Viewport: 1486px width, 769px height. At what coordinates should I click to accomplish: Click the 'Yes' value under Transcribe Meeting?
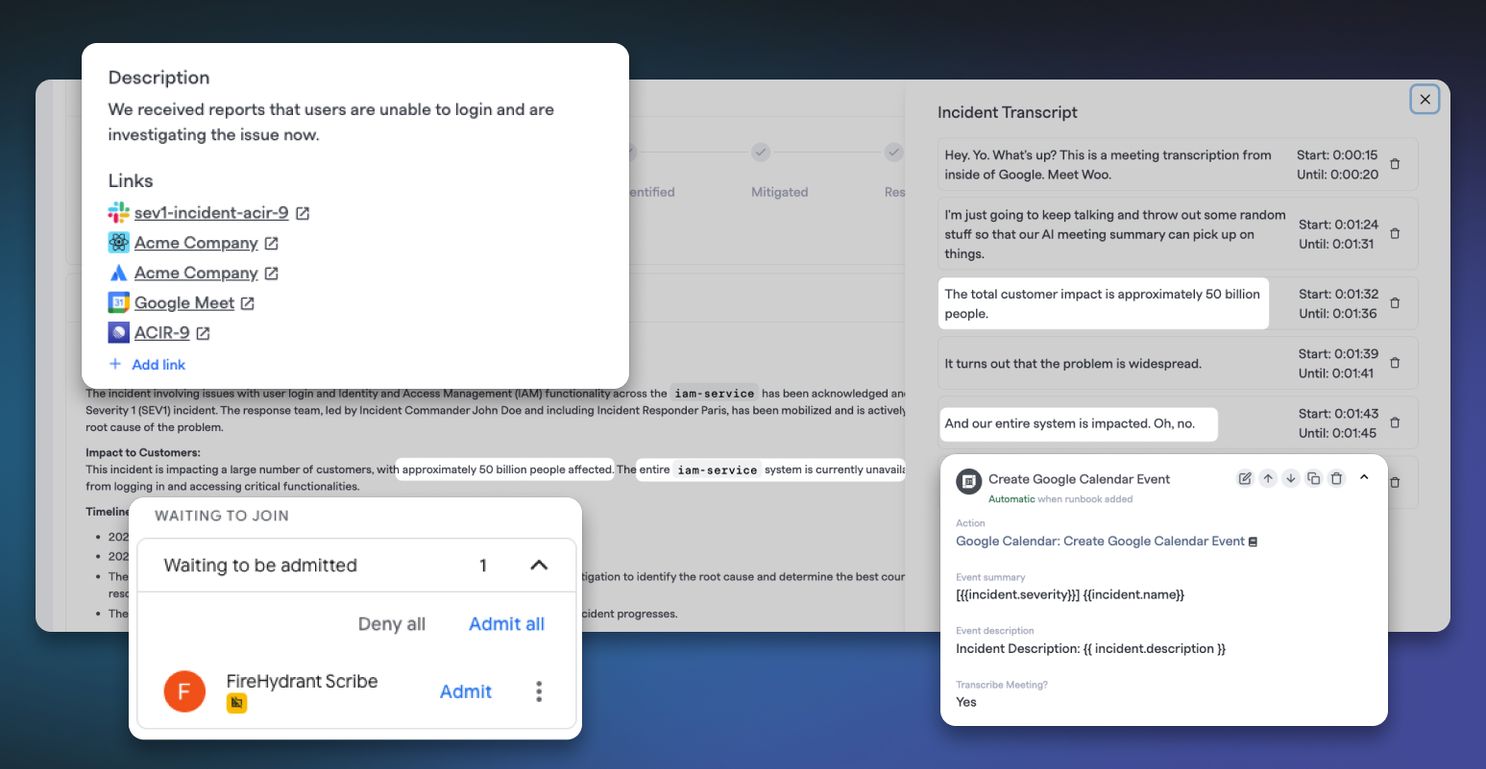point(966,702)
